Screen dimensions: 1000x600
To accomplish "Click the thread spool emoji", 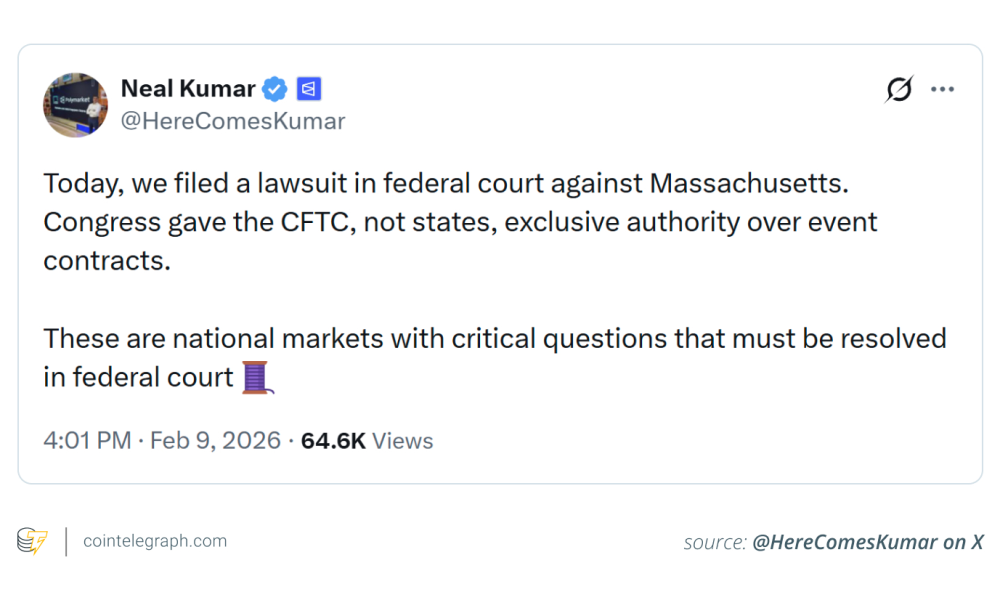I will click(257, 377).
